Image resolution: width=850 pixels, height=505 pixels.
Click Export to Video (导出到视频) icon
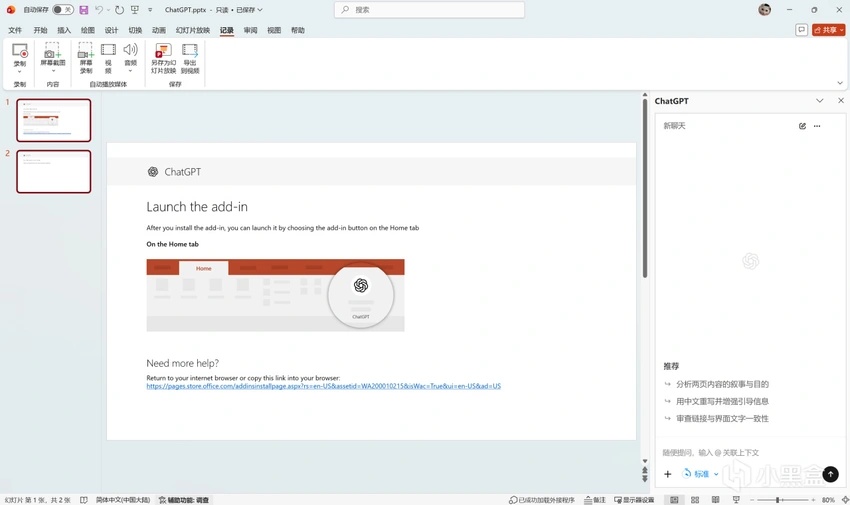coord(190,58)
